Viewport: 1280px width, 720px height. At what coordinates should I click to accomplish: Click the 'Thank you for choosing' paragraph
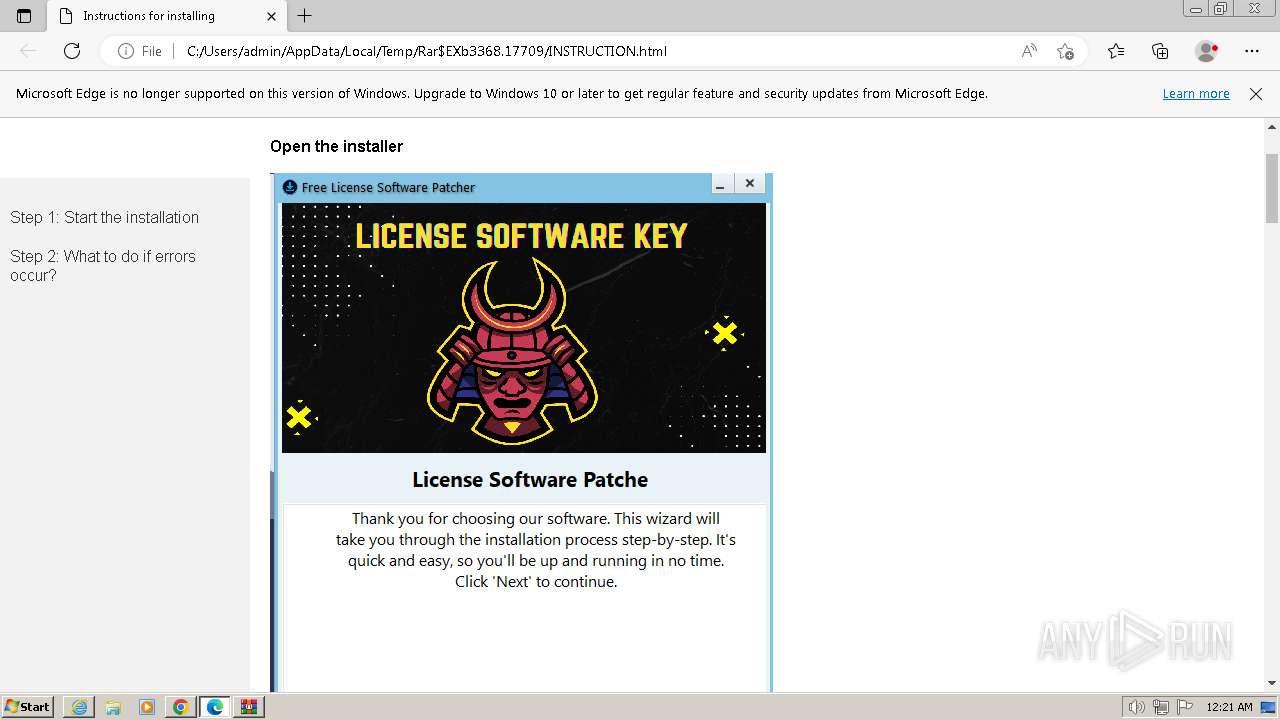click(536, 550)
